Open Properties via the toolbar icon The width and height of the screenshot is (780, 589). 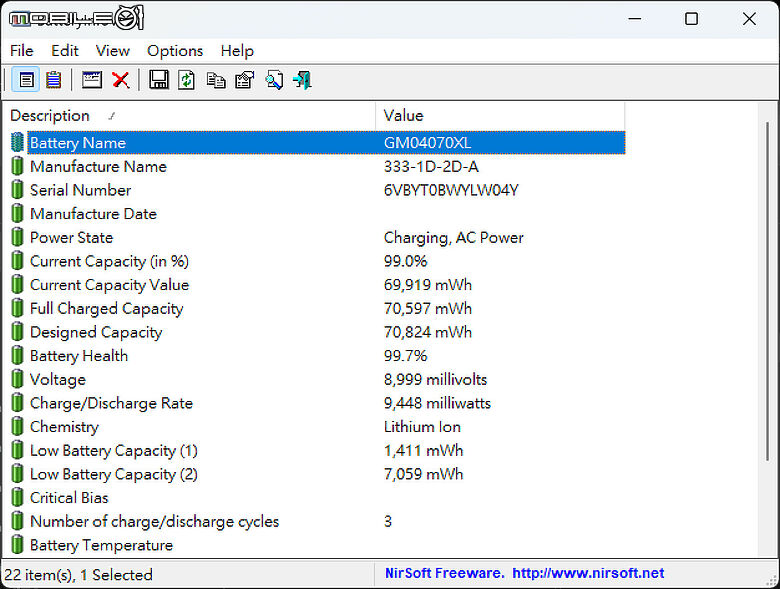pos(245,80)
